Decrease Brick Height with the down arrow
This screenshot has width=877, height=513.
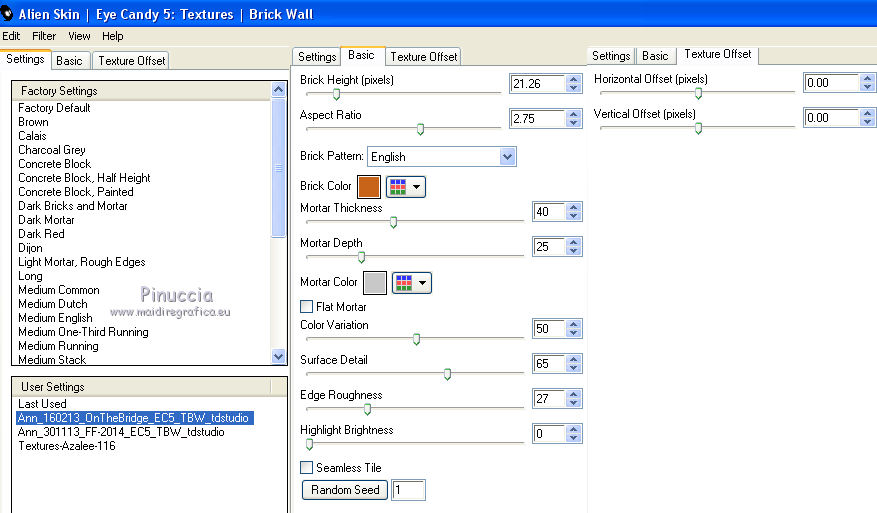coord(573,88)
